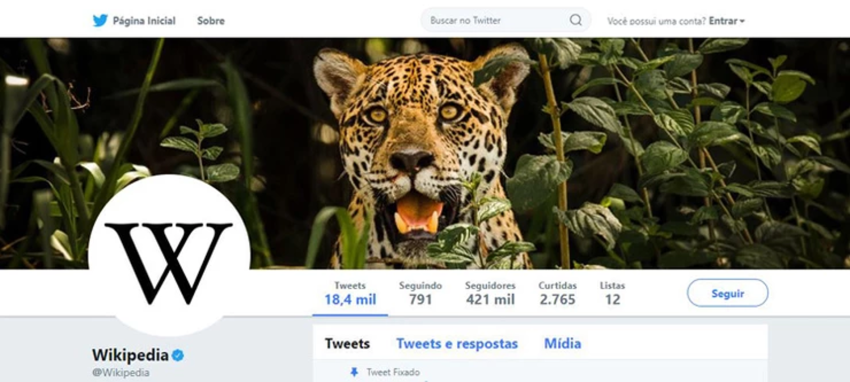Focus the Buscar no Twitter search field
This screenshot has height=382, width=850.
click(x=505, y=20)
